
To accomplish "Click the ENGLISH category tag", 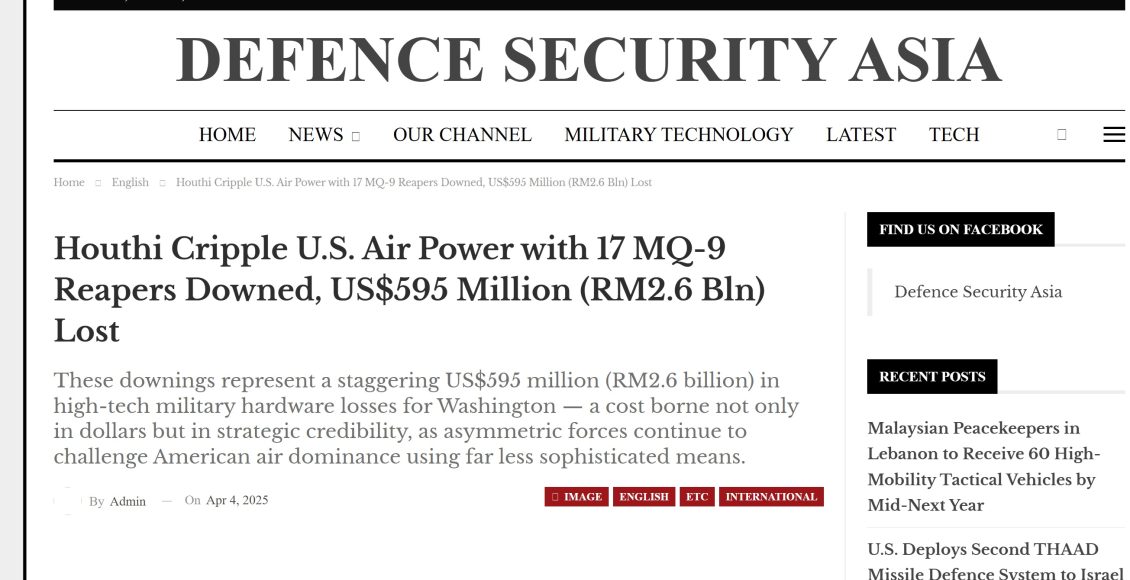I will click(x=644, y=497).
